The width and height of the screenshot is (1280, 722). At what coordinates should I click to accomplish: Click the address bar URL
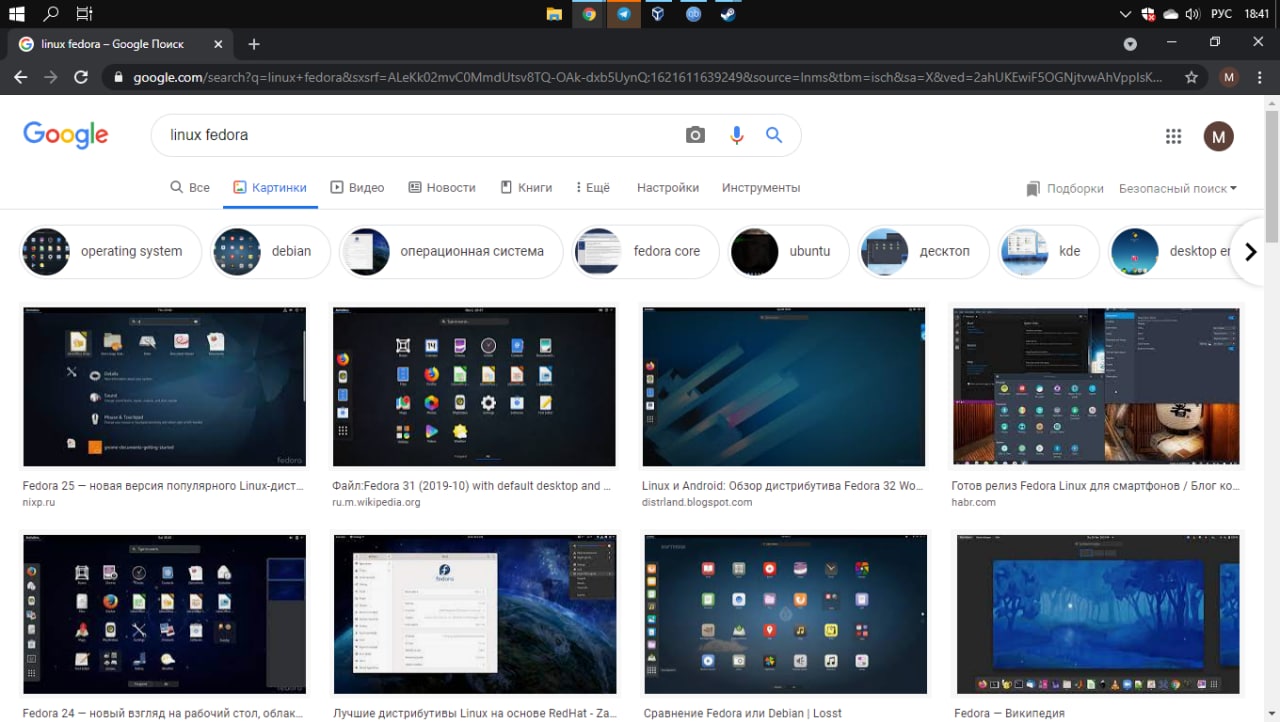point(648,77)
